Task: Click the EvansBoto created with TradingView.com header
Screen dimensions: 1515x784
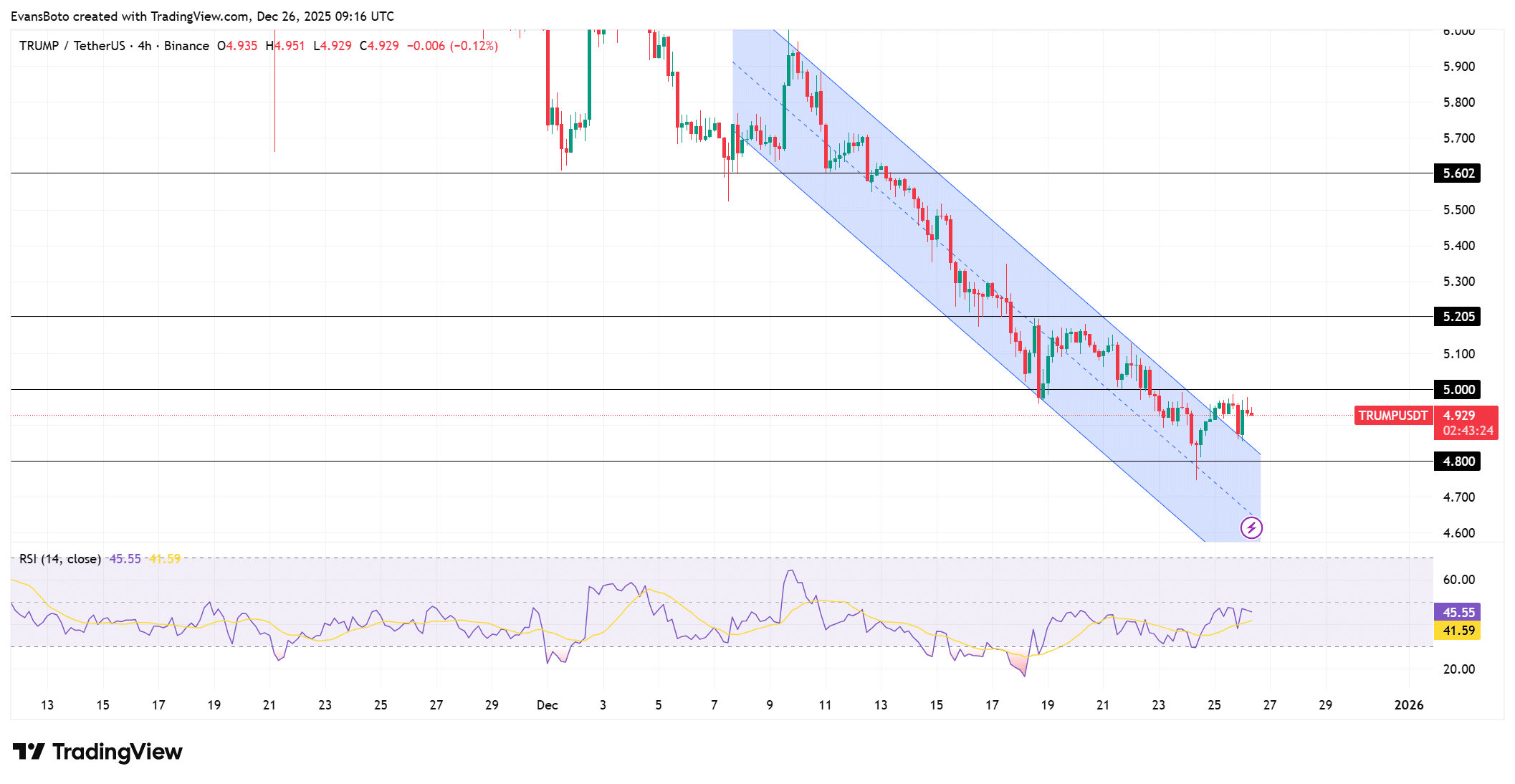Action: 202,16
